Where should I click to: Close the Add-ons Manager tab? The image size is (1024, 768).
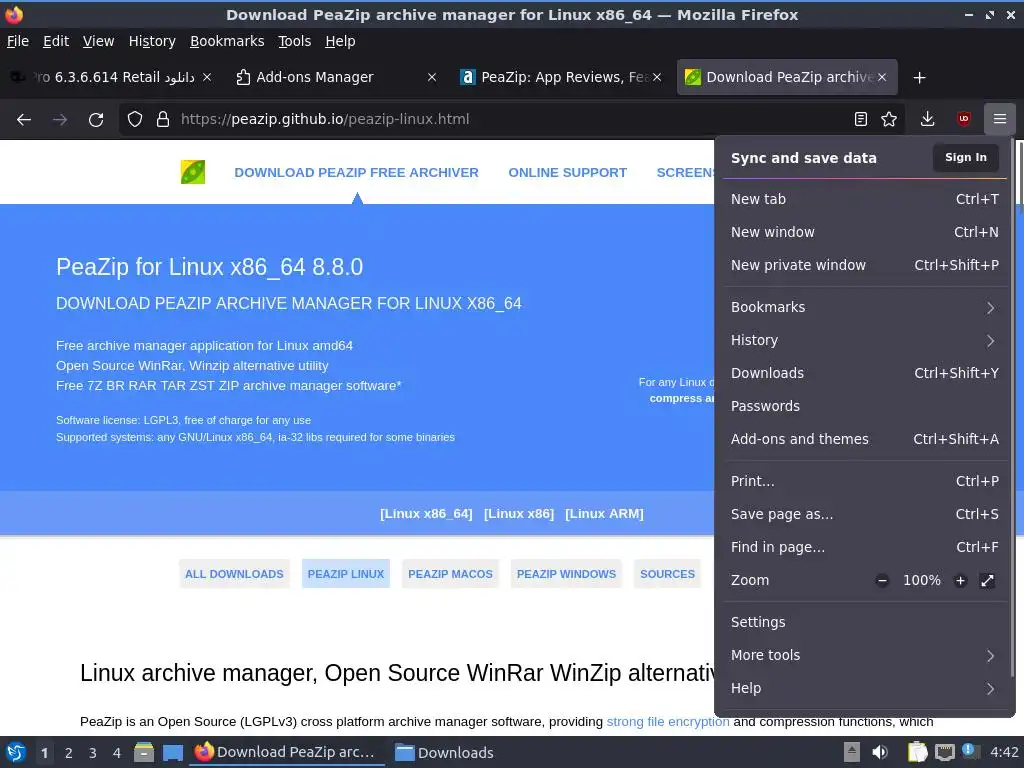pos(432,77)
